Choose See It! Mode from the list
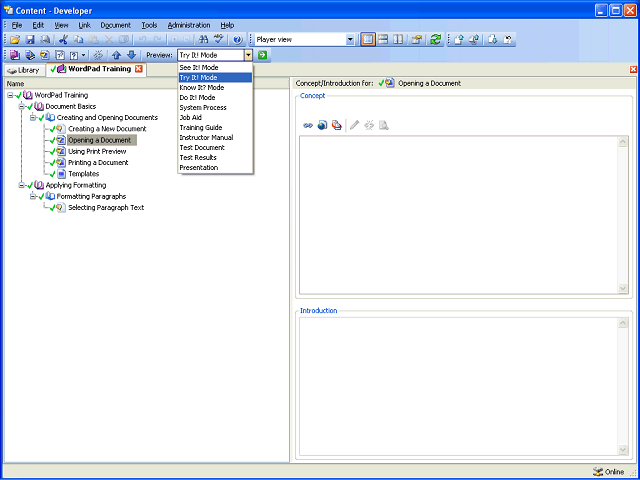640x480 pixels. 215,68
